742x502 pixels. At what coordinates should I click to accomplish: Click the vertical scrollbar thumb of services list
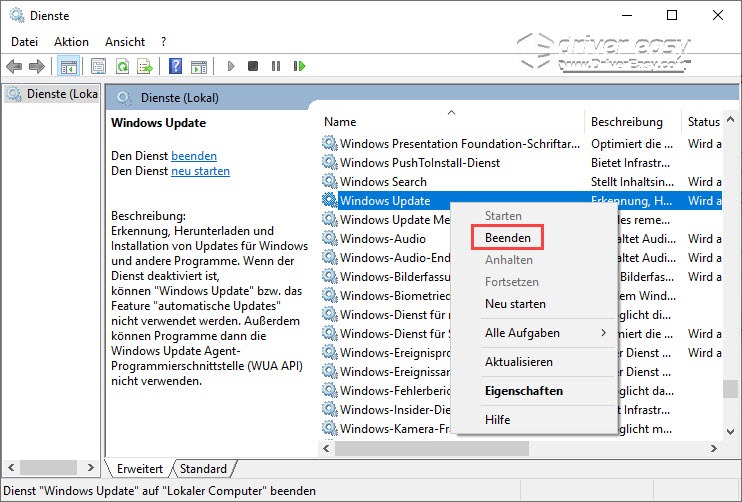730,389
